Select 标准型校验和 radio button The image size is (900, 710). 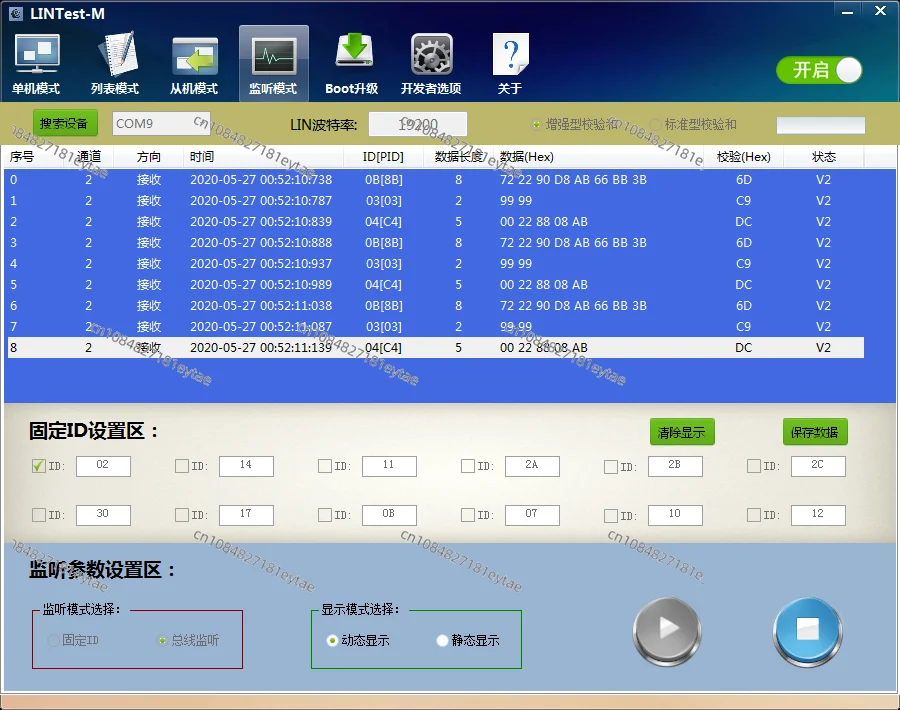click(655, 125)
